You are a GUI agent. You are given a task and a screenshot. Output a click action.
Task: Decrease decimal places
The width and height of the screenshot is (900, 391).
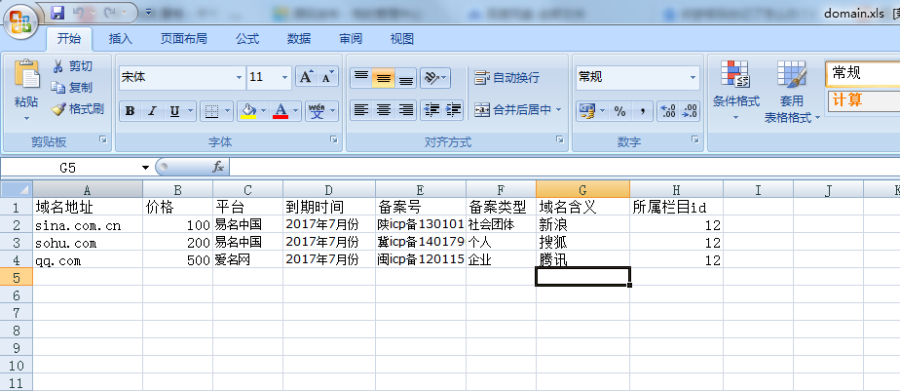click(x=689, y=111)
